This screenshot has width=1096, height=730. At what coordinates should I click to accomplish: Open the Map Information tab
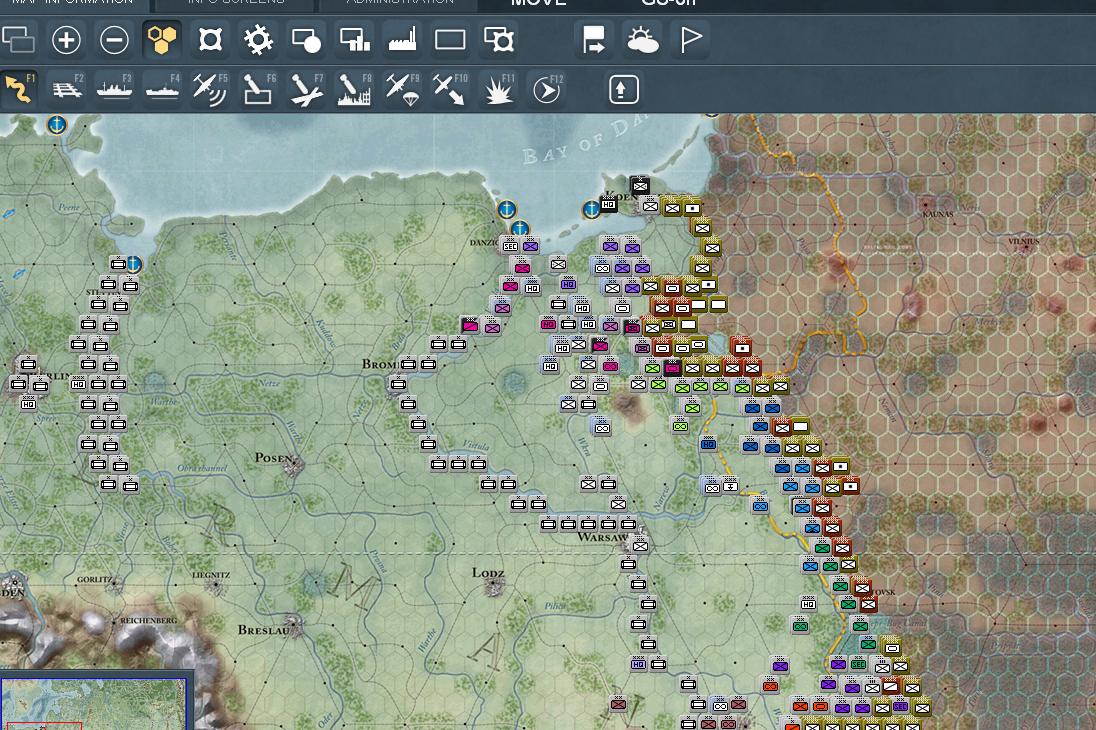[x=73, y=3]
